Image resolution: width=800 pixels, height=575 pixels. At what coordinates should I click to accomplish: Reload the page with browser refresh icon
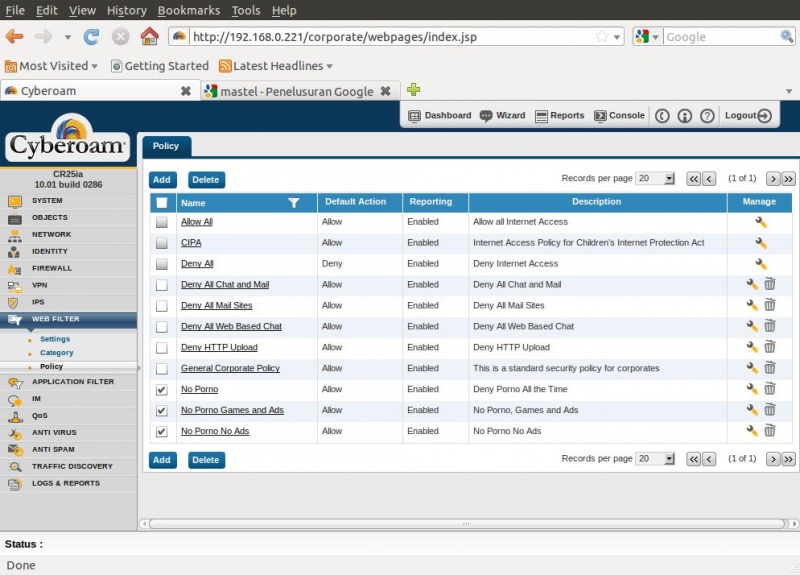pos(91,37)
